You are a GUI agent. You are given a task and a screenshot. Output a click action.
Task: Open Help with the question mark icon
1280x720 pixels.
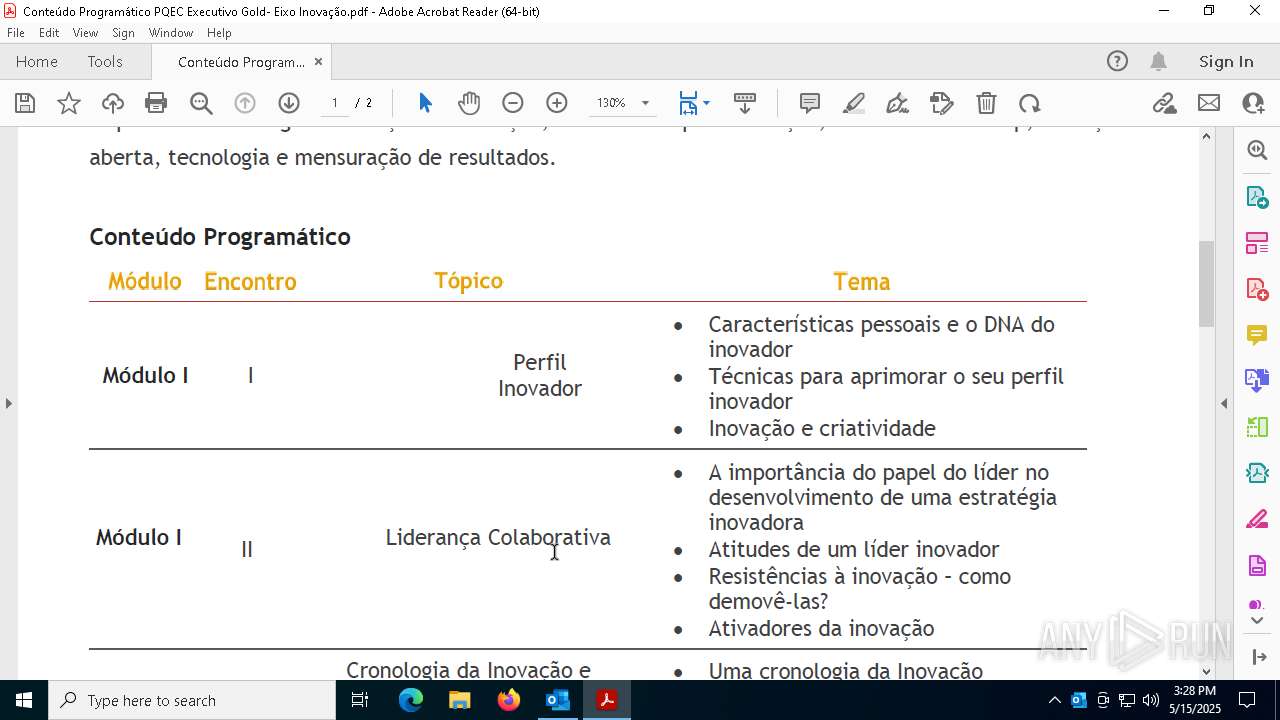click(1117, 61)
